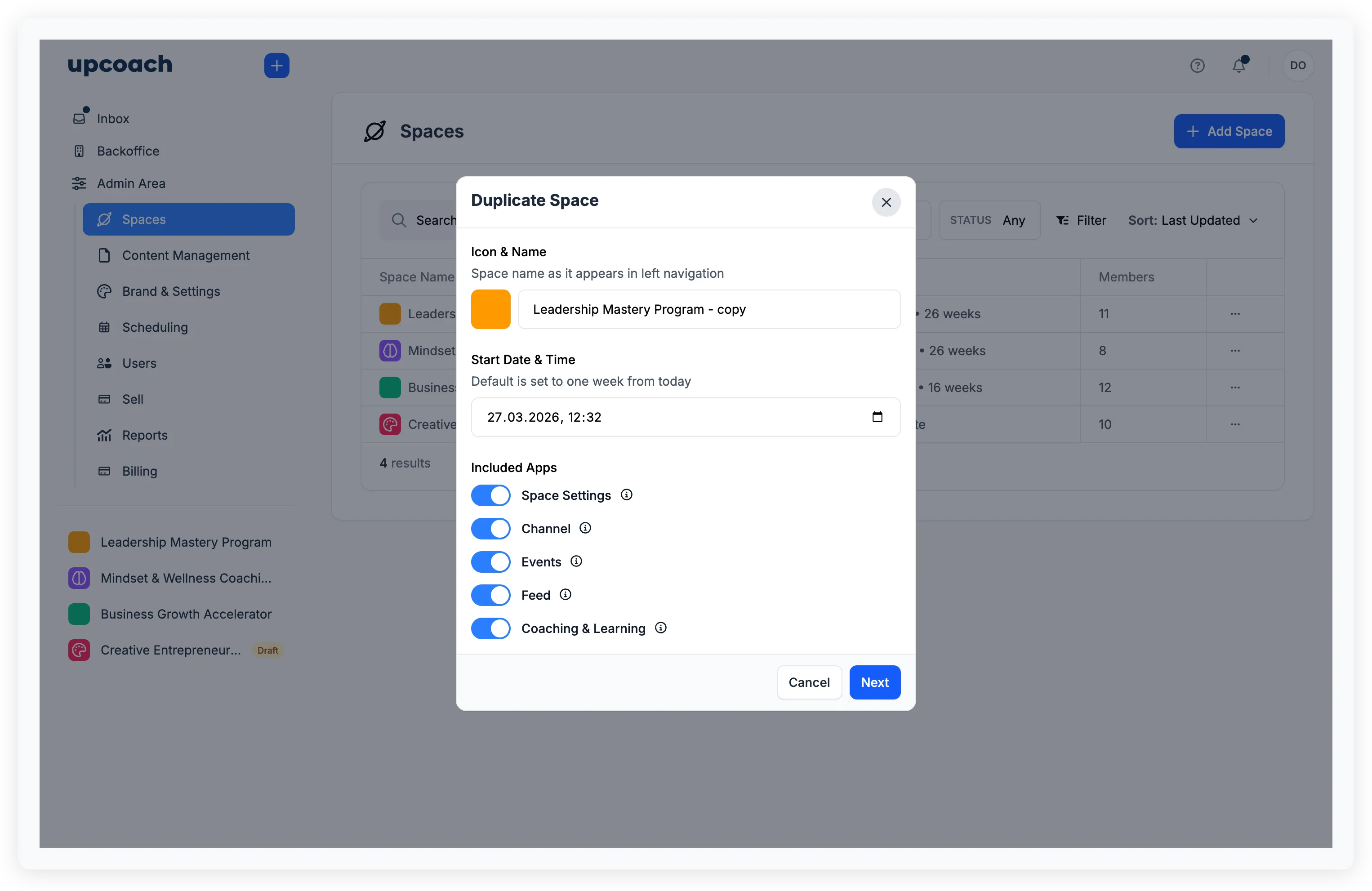Screen dimensions: 1372x891
Task: Click the orange space icon swatch
Action: (x=490, y=309)
